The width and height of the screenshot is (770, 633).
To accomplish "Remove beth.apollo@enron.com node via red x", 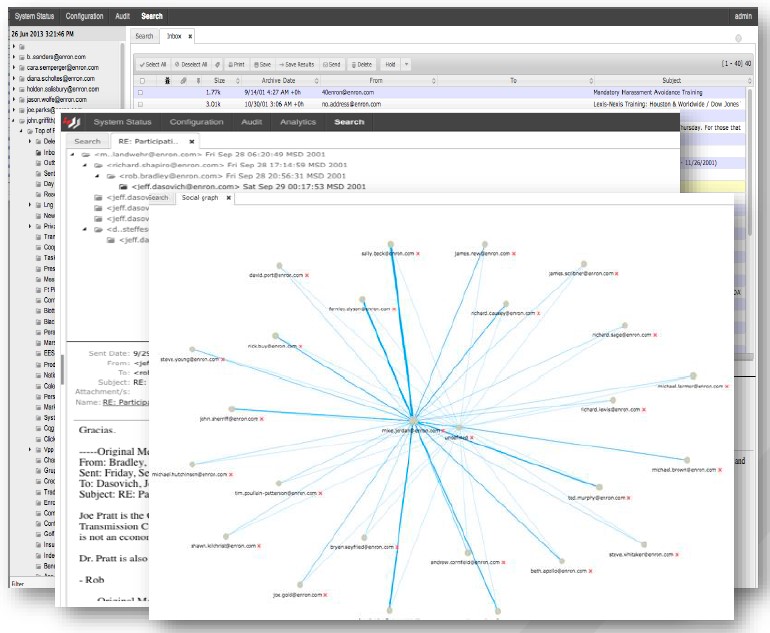I will [x=590, y=571].
